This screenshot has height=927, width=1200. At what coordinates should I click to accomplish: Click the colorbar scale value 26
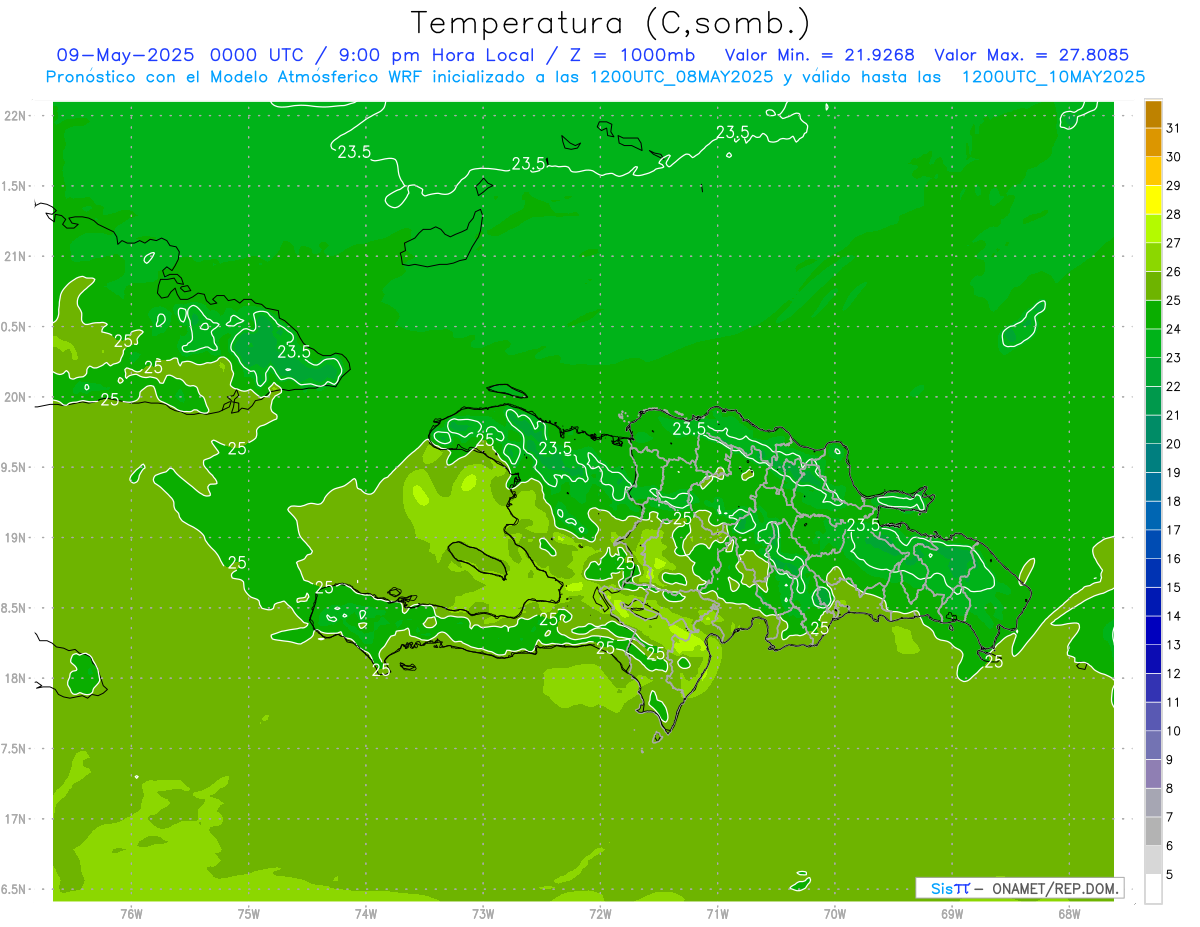[1174, 272]
